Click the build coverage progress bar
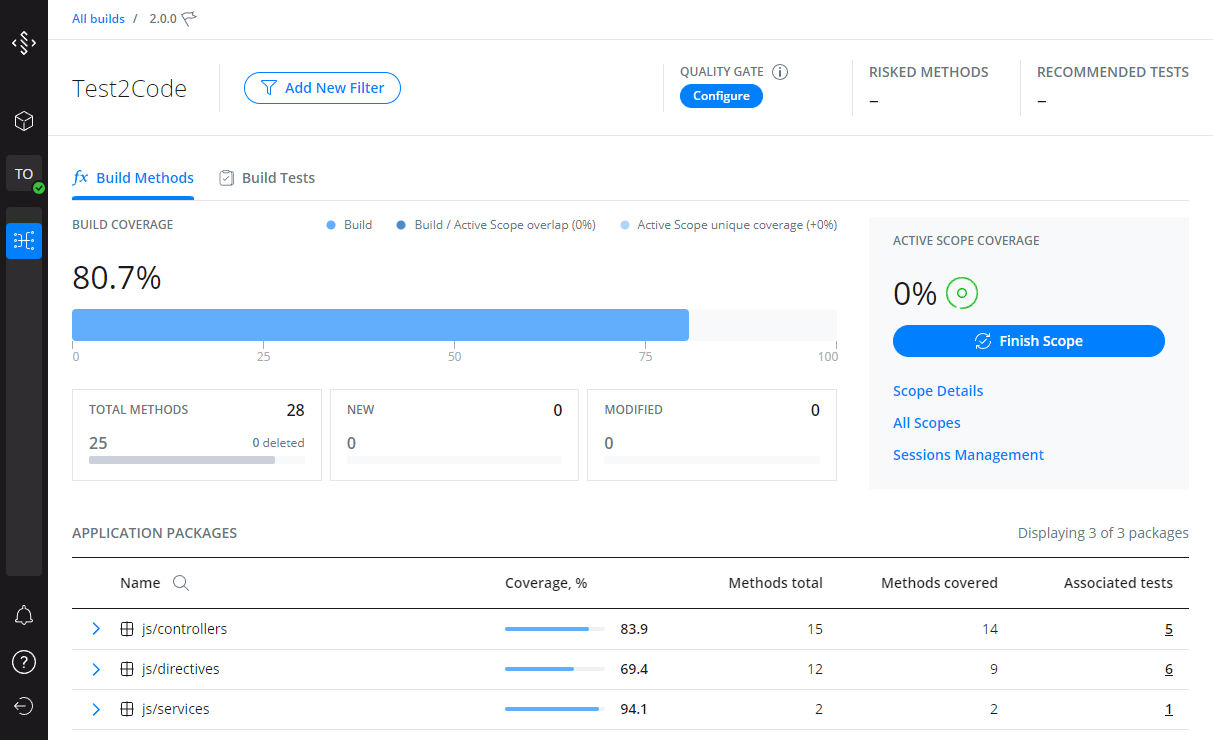Screen dimensions: 1213x740 tap(454, 325)
